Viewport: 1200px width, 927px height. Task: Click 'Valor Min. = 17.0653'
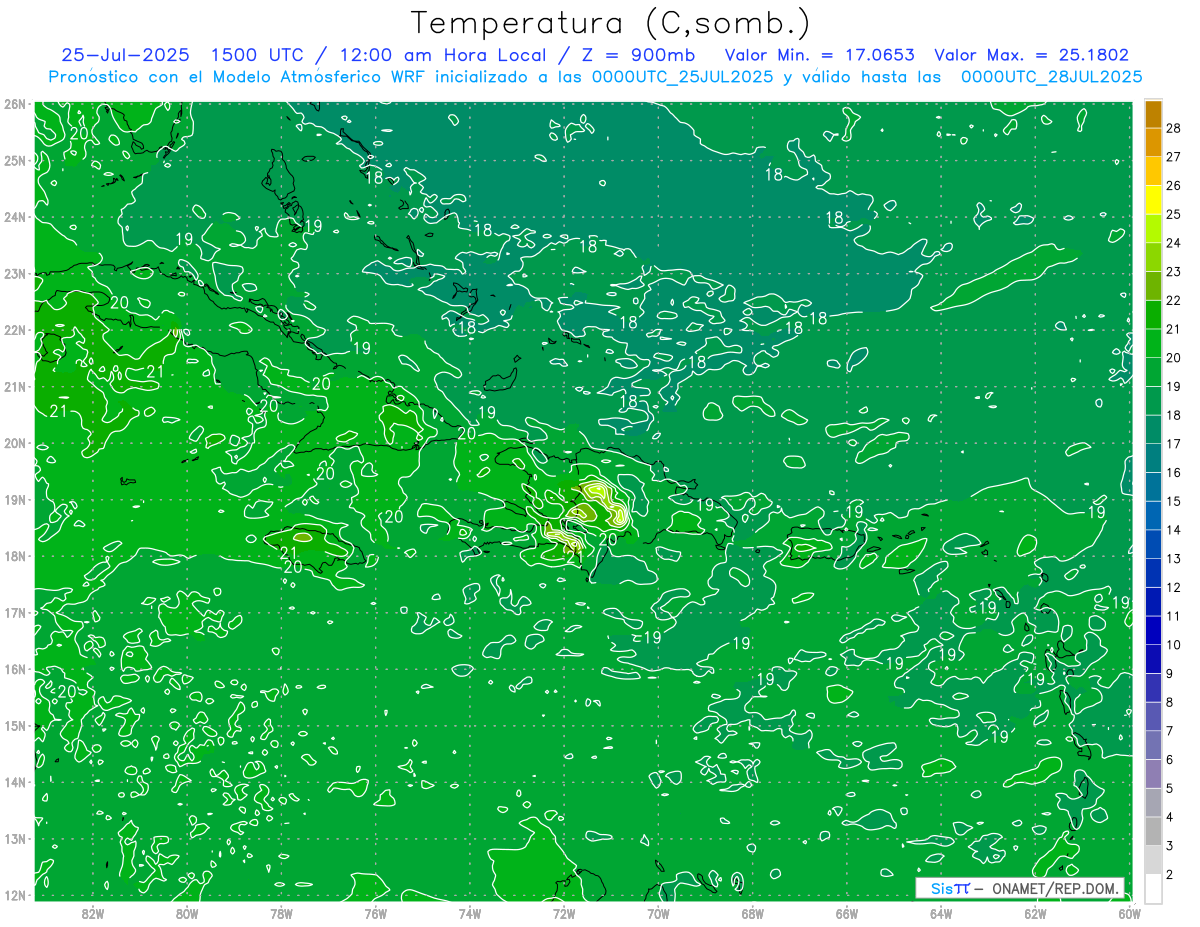click(818, 55)
